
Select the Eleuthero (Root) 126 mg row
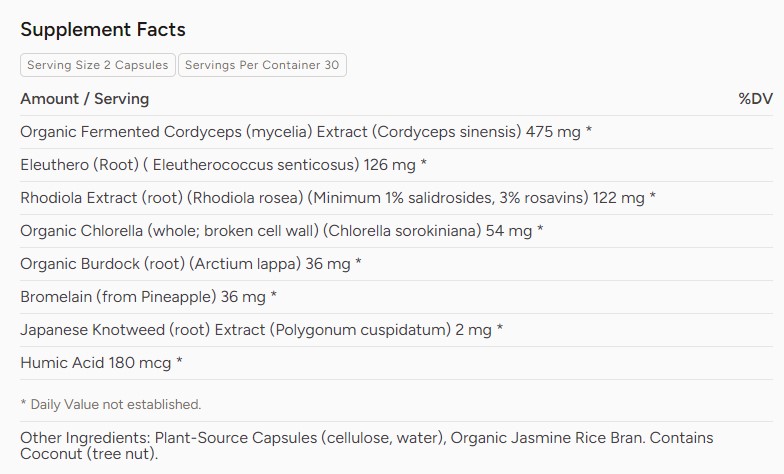[396, 165]
